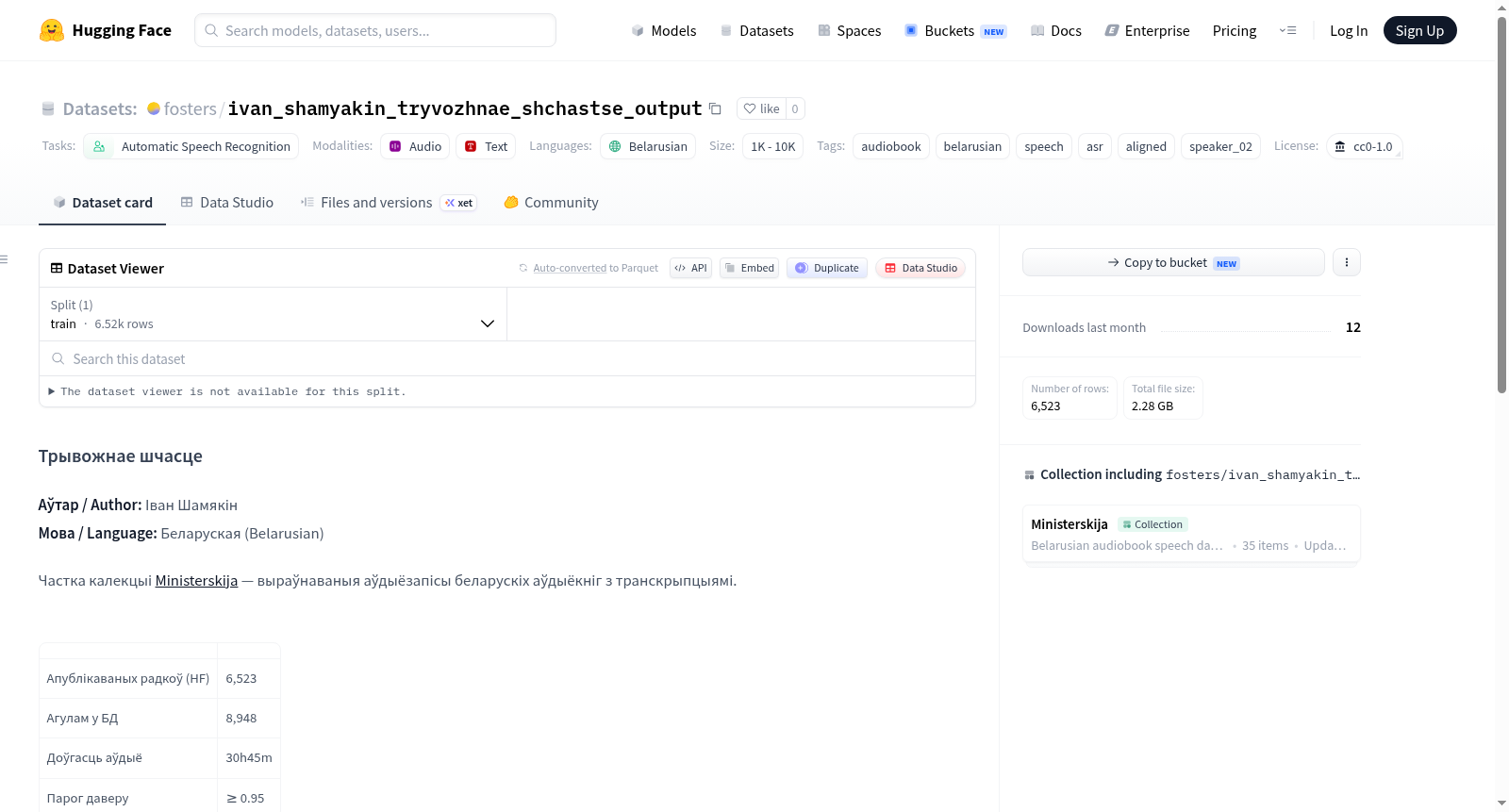Focus the Search this dataset field

coord(507,358)
